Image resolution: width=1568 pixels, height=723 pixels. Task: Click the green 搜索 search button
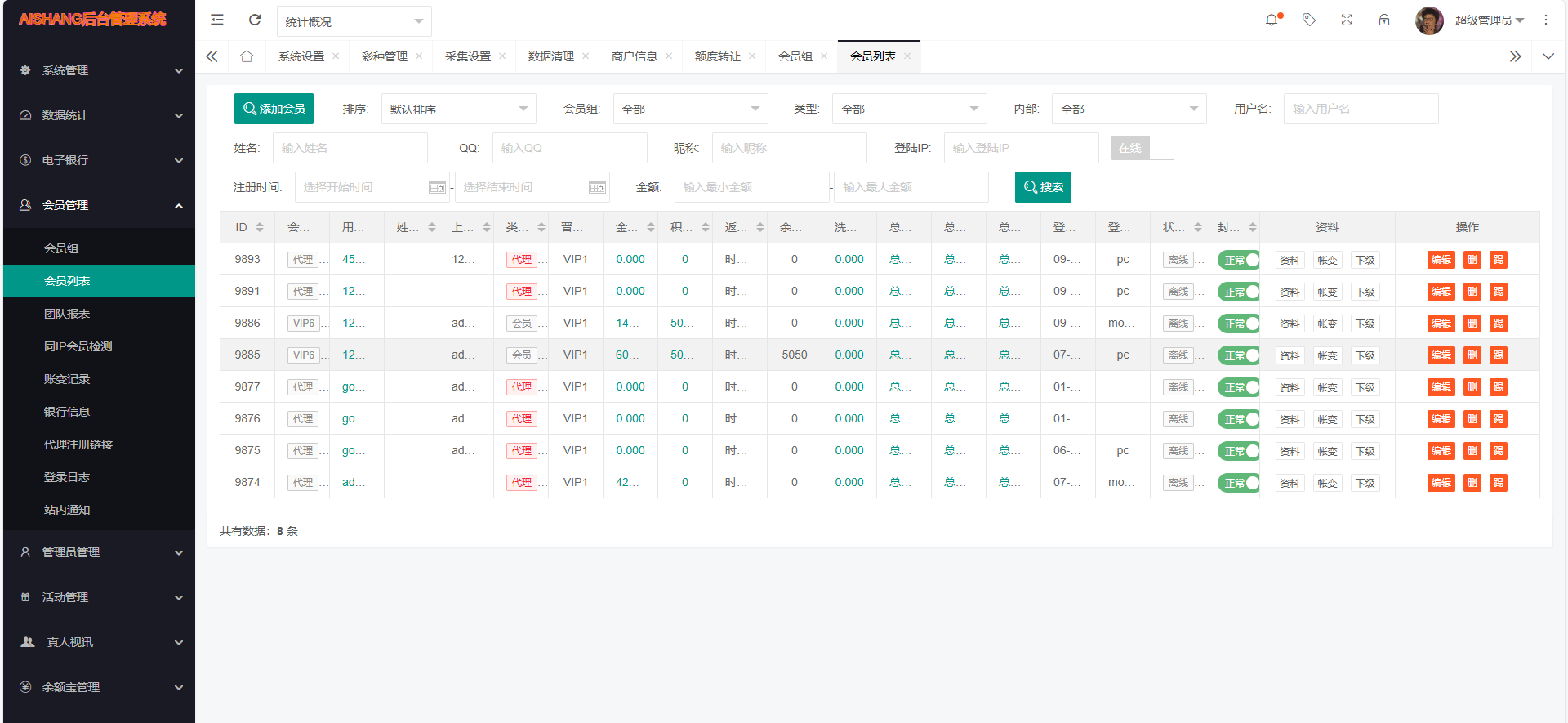pos(1043,187)
